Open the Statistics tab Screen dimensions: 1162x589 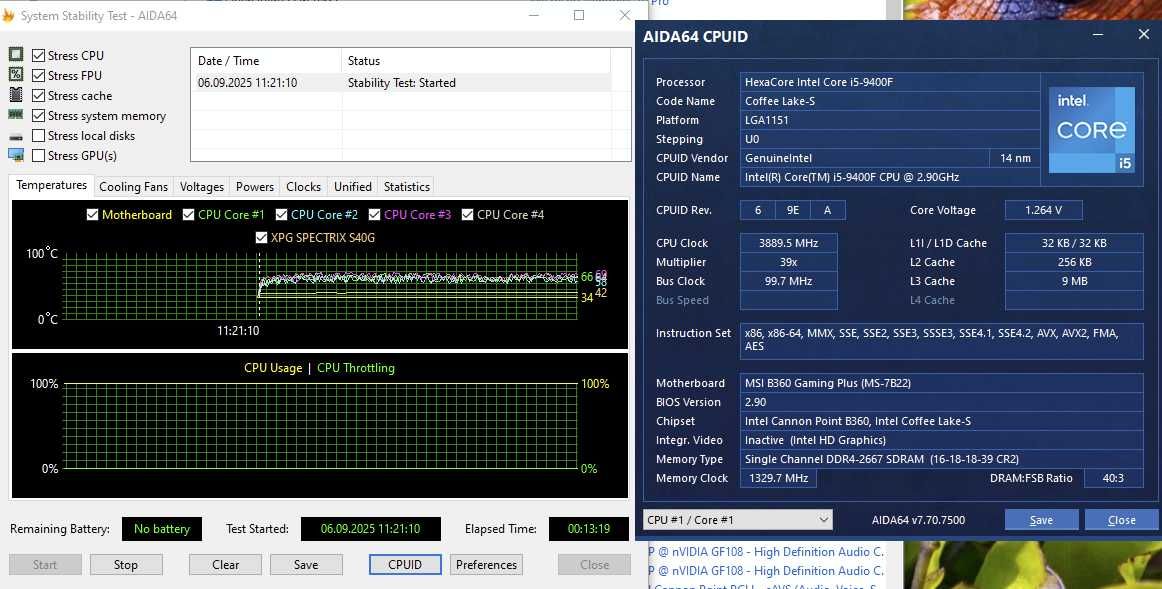pos(407,187)
